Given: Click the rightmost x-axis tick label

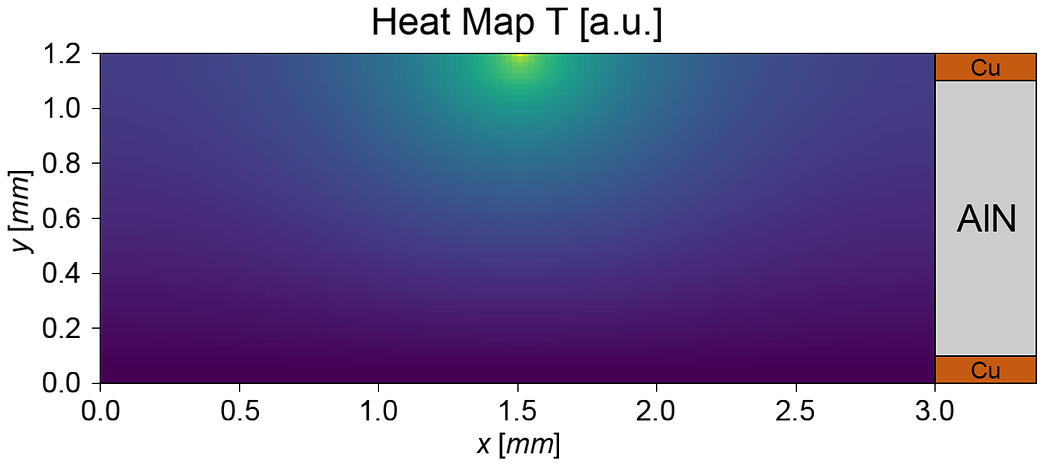Looking at the screenshot, I should coord(935,410).
